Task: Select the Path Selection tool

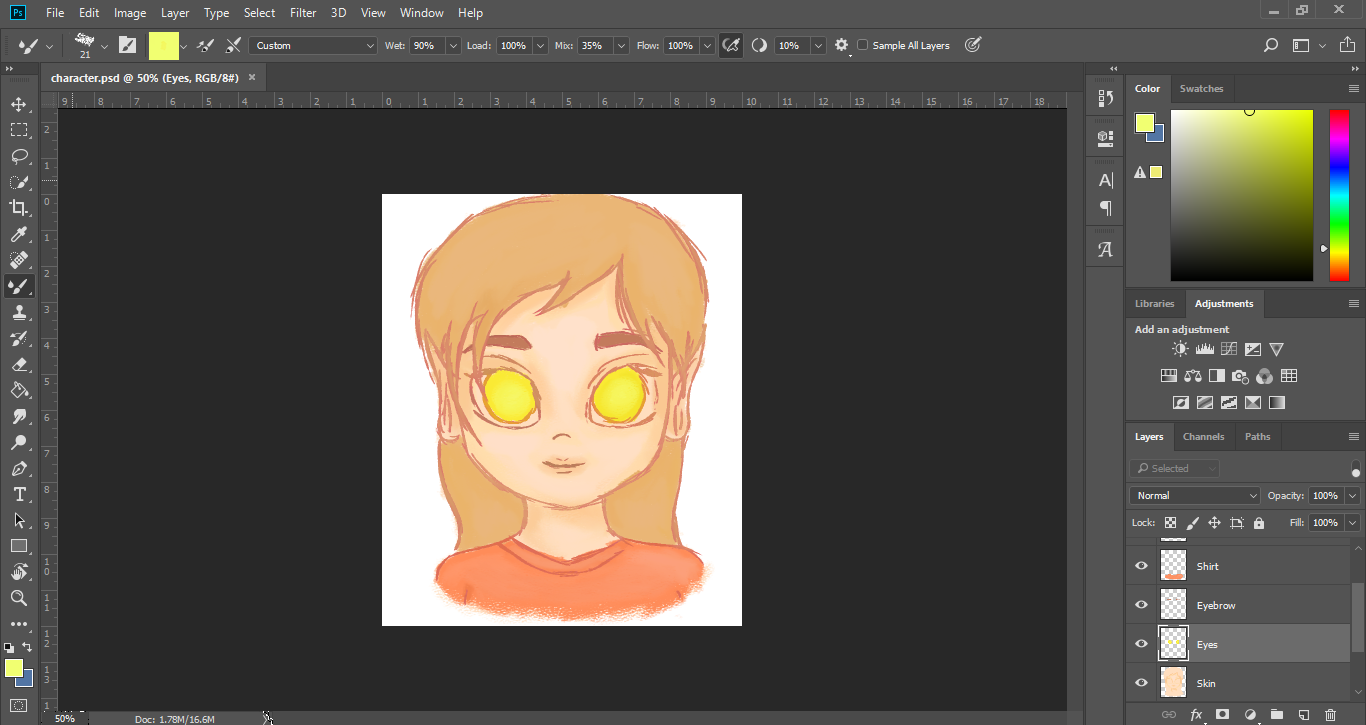Action: coord(19,520)
